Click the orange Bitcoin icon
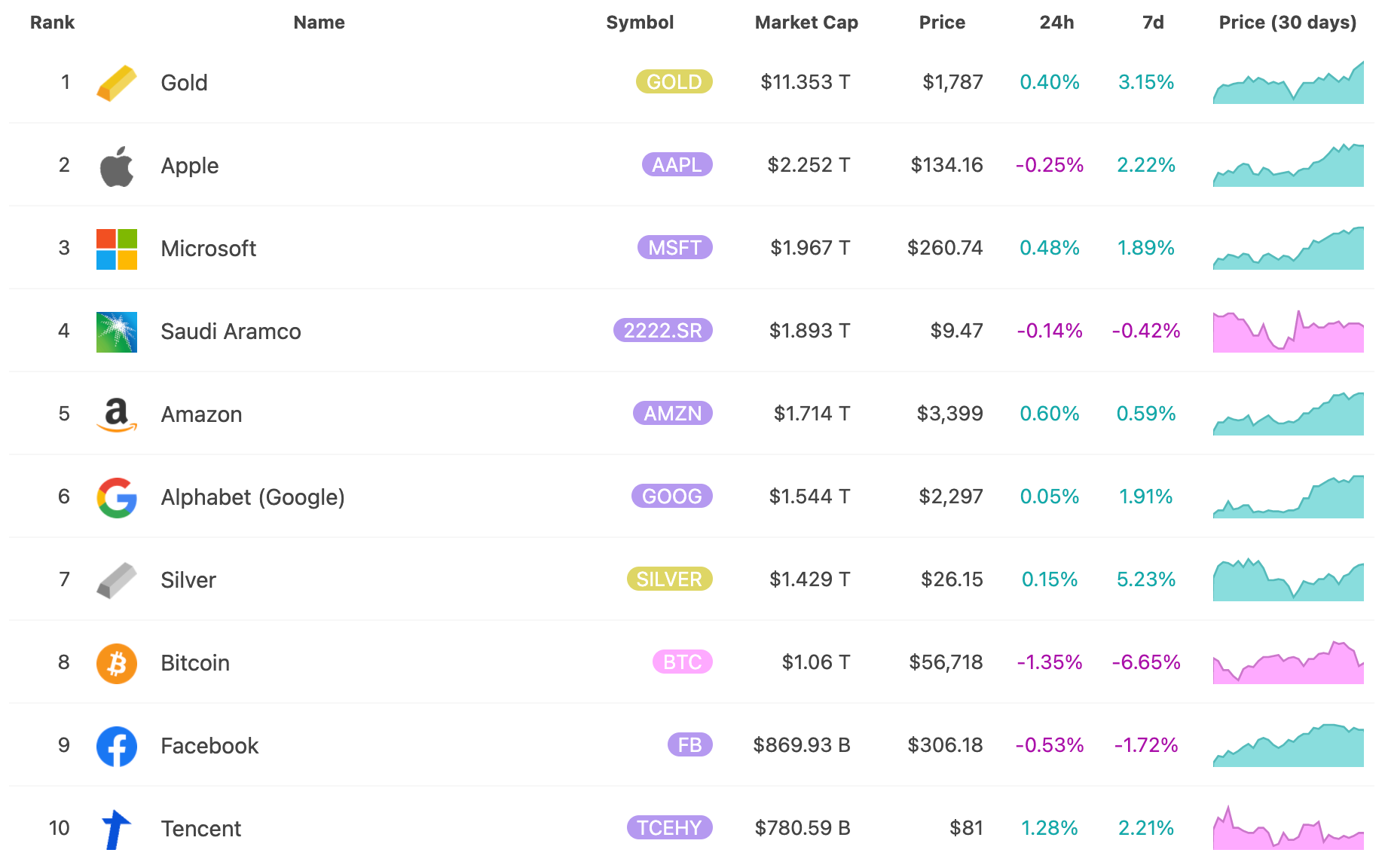 click(116, 663)
